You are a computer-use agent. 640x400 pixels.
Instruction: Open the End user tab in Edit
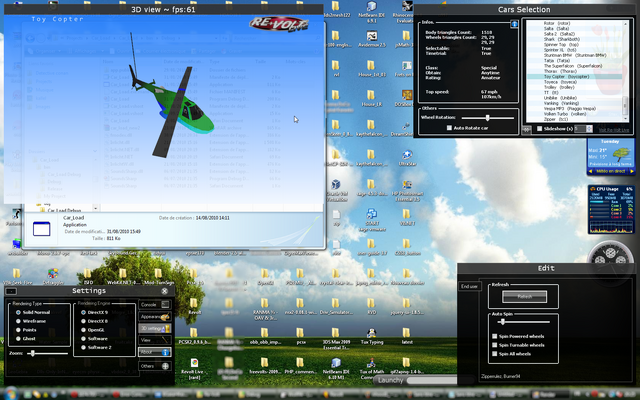[469, 287]
